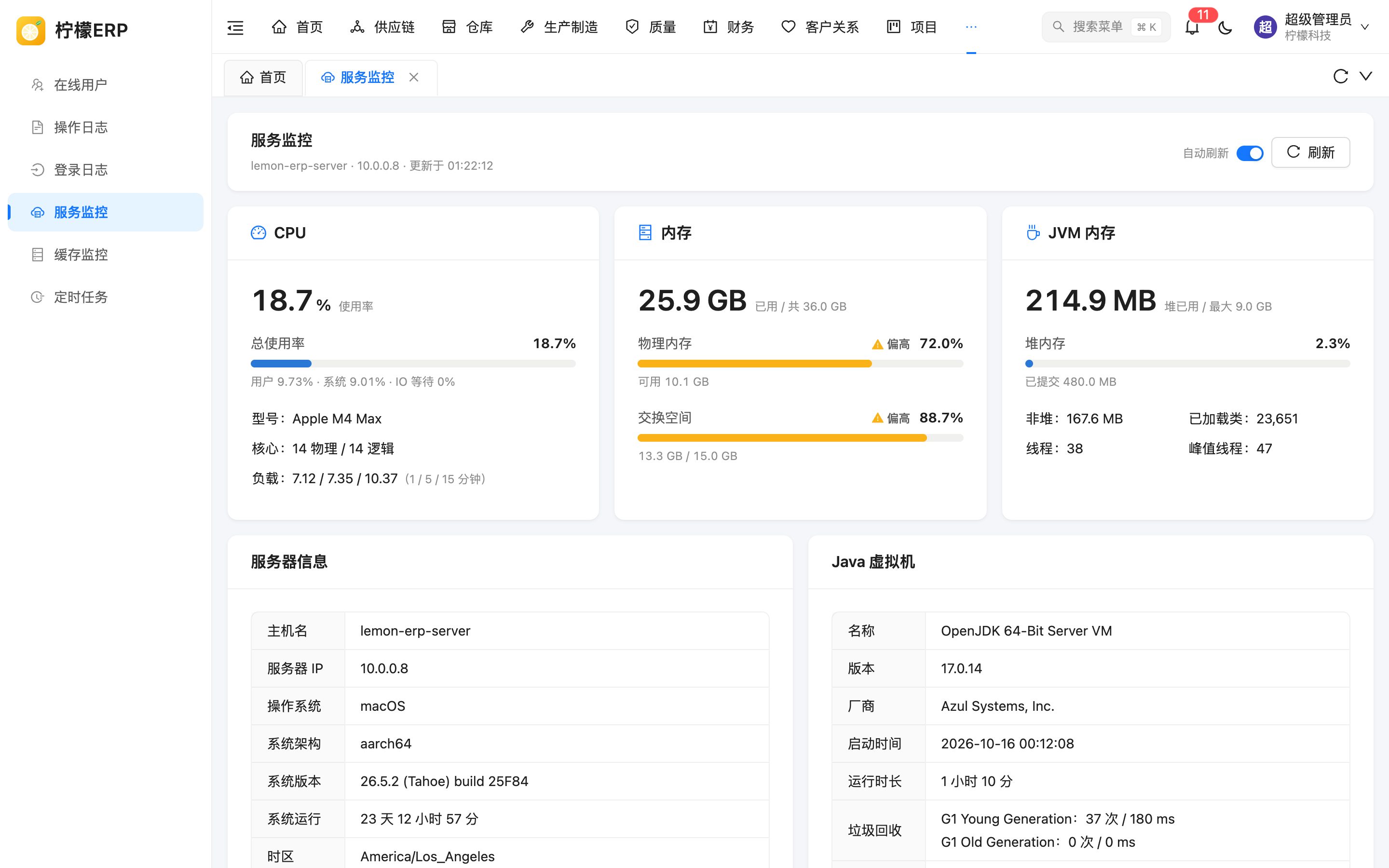Collapse the sidebar with the menu fold icon
The width and height of the screenshot is (1389, 868).
point(235,27)
